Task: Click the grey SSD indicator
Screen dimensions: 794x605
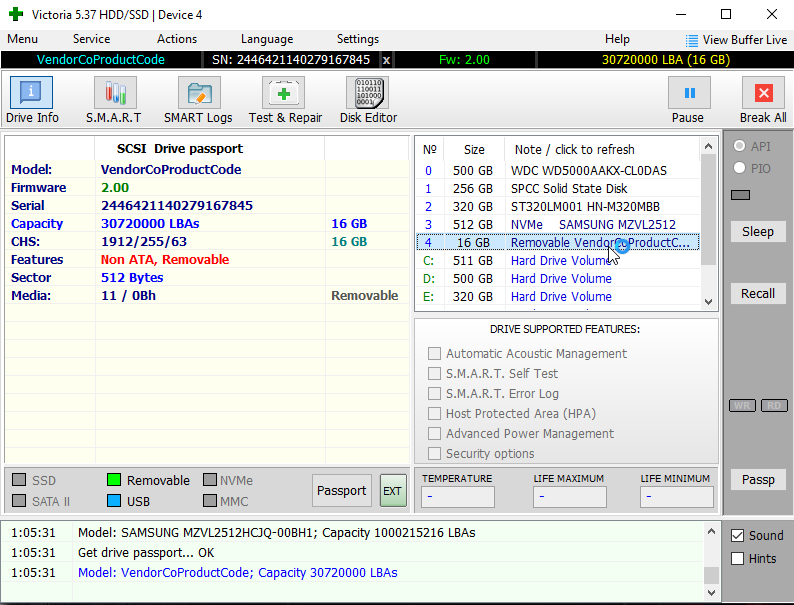Action: tap(19, 479)
